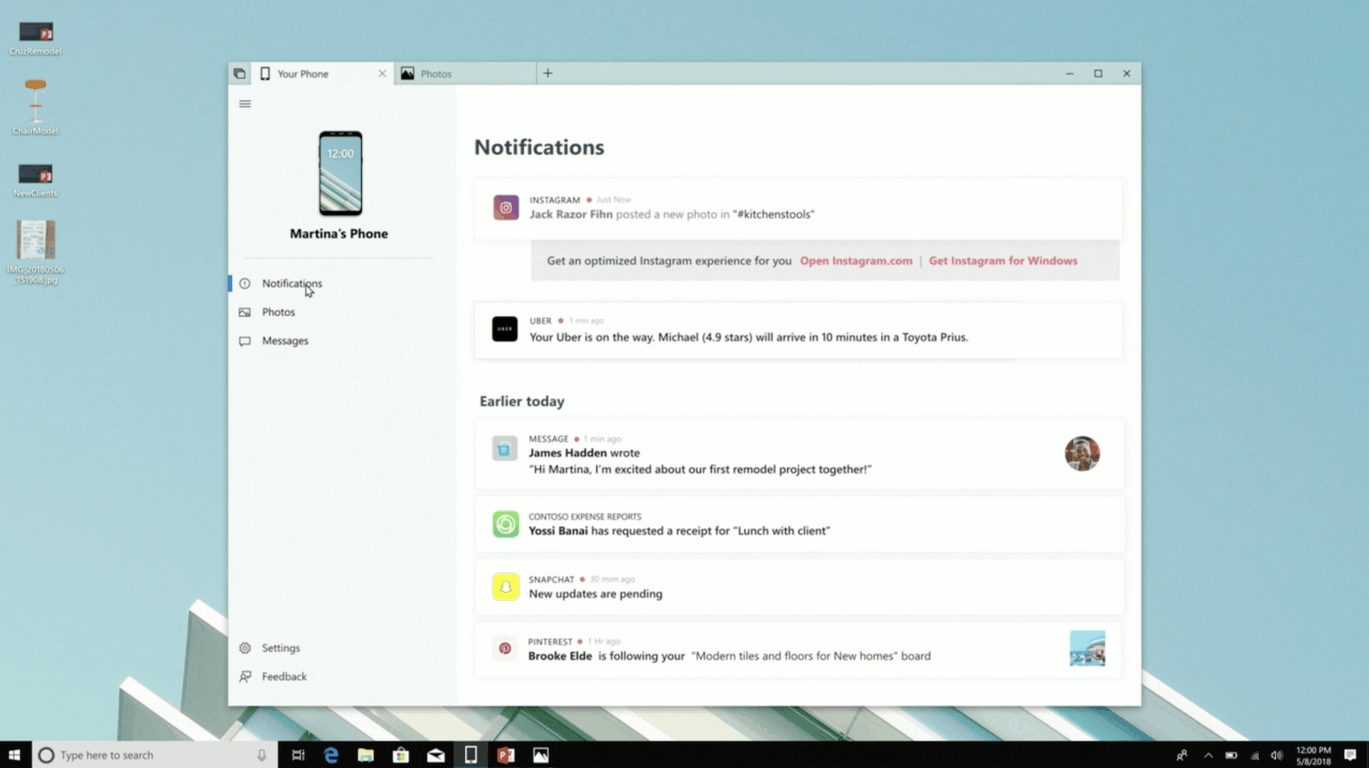Image resolution: width=1369 pixels, height=768 pixels.
Task: Open PowerPoint from the taskbar
Action: pos(506,755)
